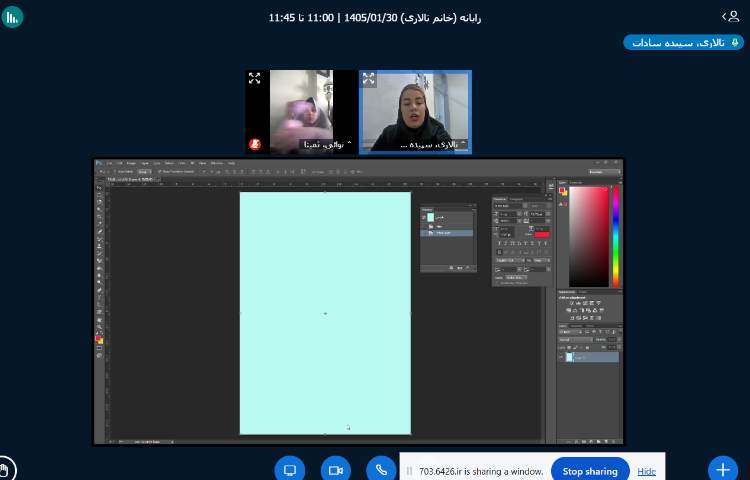The height and width of the screenshot is (480, 750).
Task: Open the Essentials workspace dropdown
Action: pyautogui.click(x=604, y=172)
